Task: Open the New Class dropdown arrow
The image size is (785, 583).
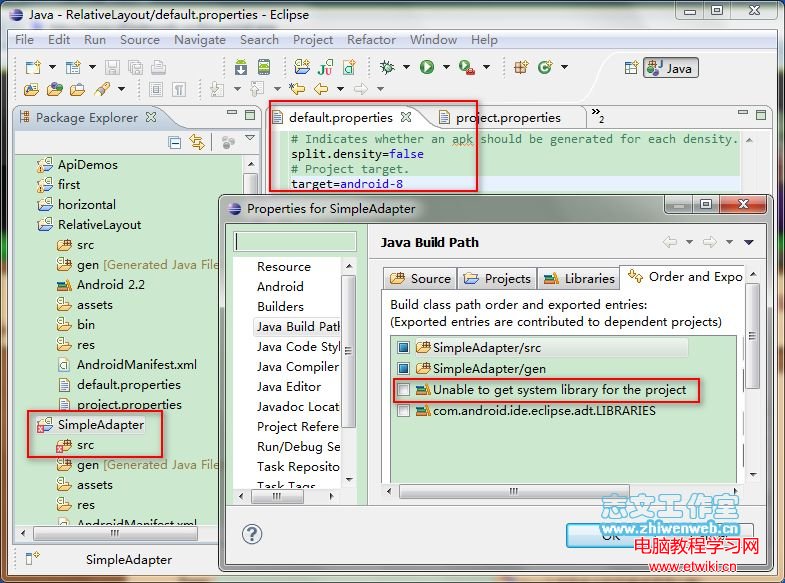Action: tap(564, 67)
